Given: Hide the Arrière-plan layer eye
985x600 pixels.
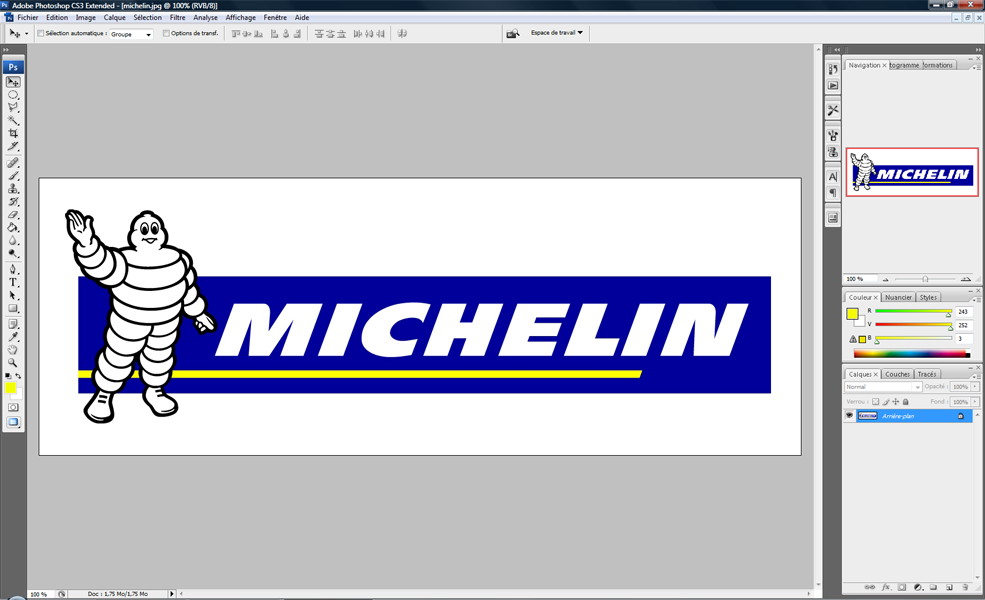Looking at the screenshot, I should [x=849, y=416].
